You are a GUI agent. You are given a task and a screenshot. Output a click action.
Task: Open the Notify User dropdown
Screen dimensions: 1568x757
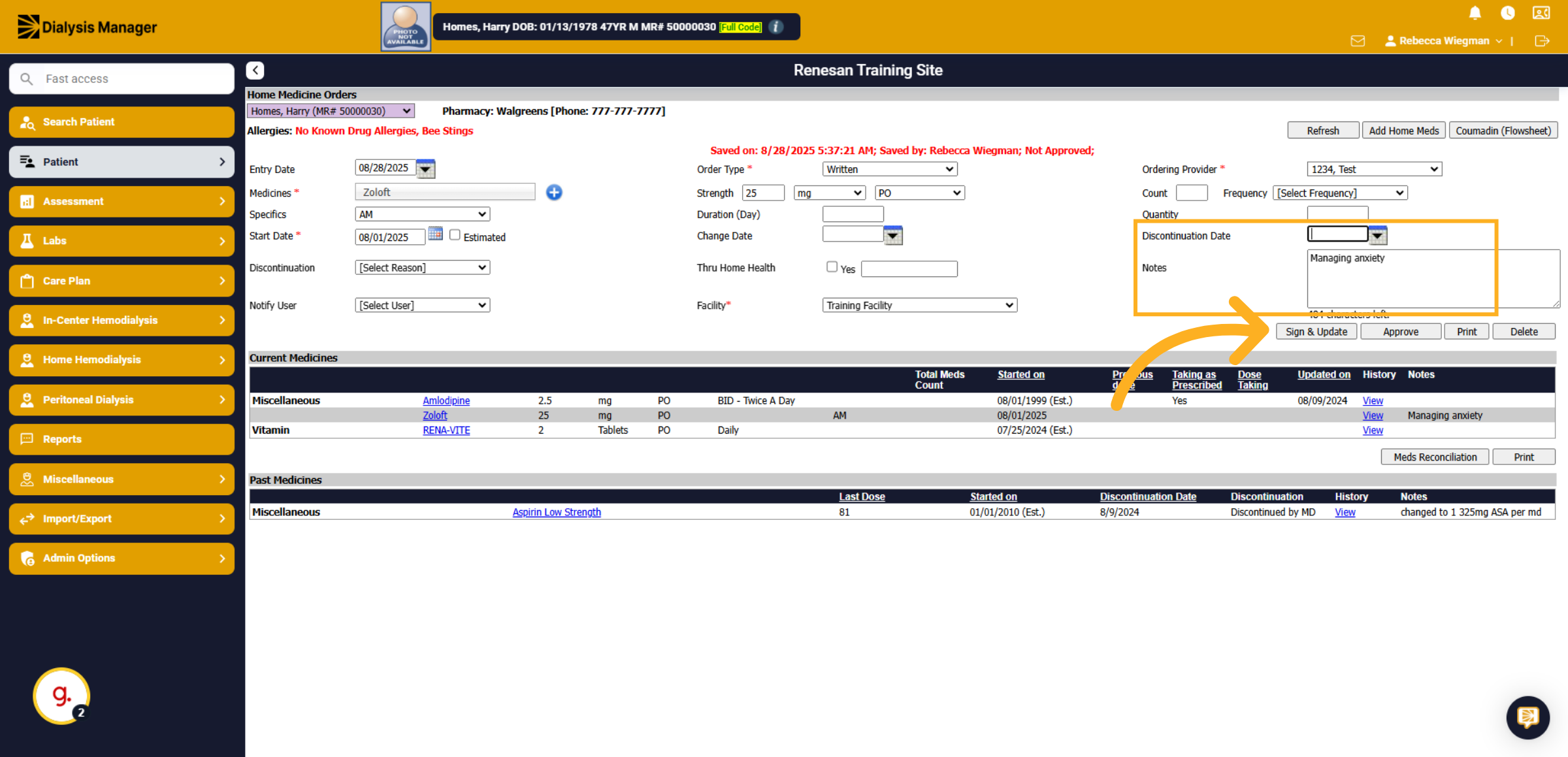click(422, 306)
